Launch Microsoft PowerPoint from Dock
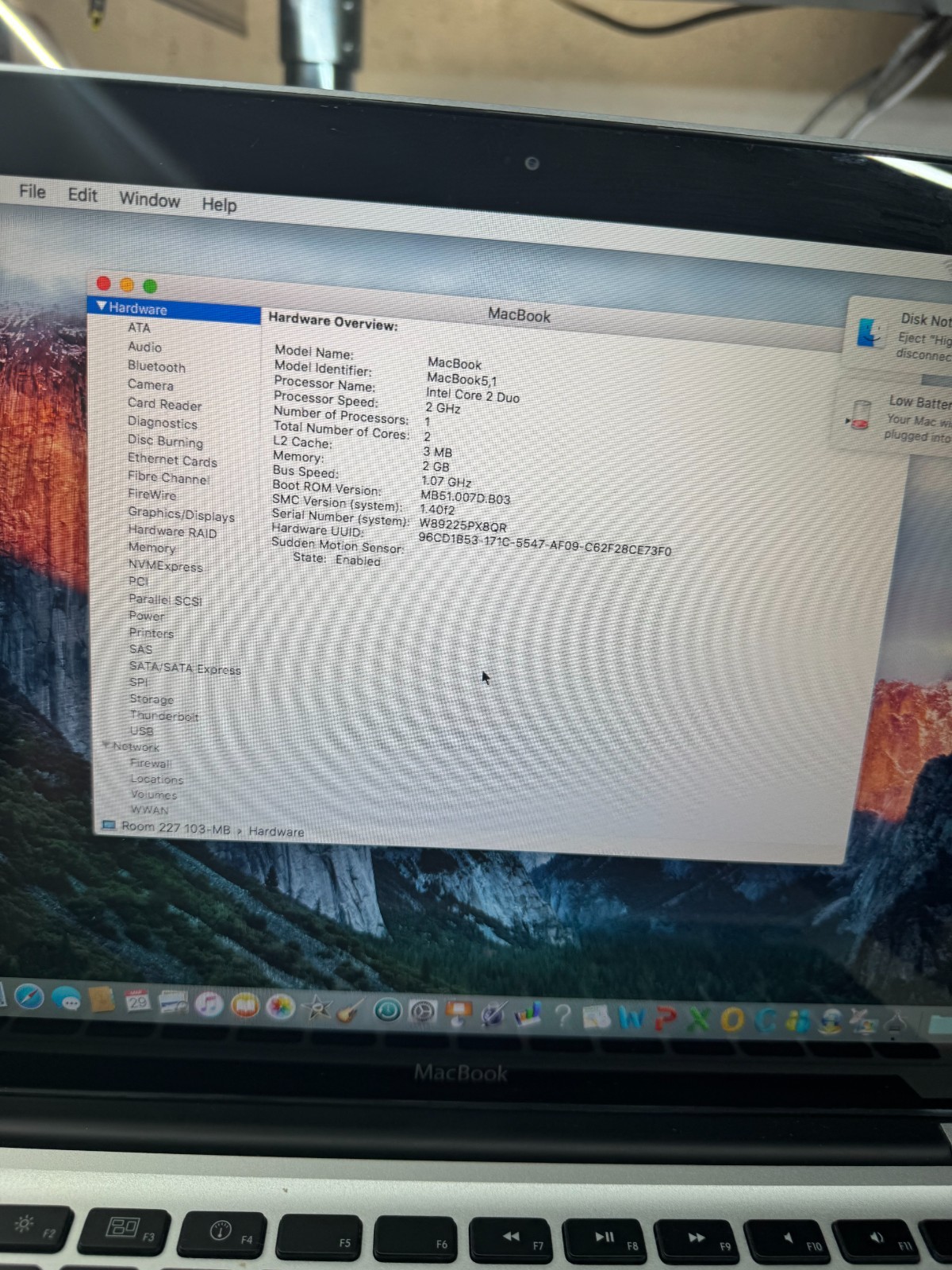Viewport: 952px width, 1270px height. [666, 1019]
